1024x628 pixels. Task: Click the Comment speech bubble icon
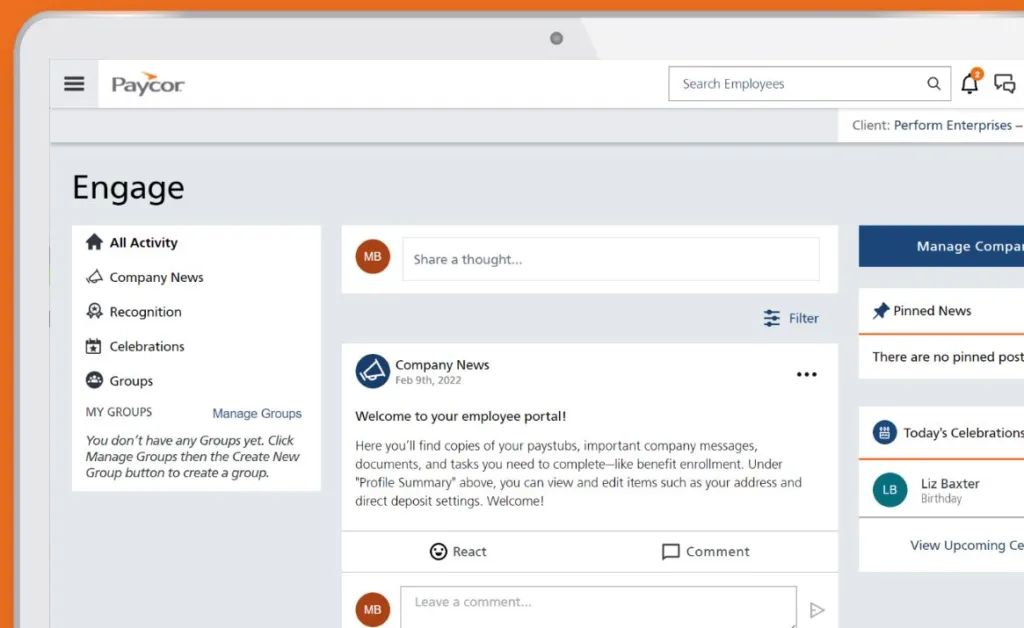point(671,551)
